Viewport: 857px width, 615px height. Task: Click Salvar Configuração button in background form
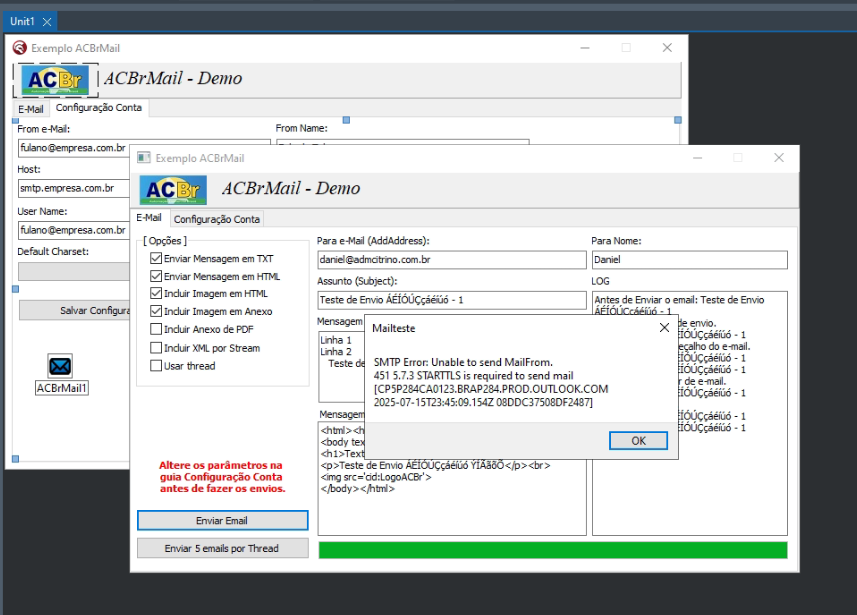pyautogui.click(x=74, y=310)
